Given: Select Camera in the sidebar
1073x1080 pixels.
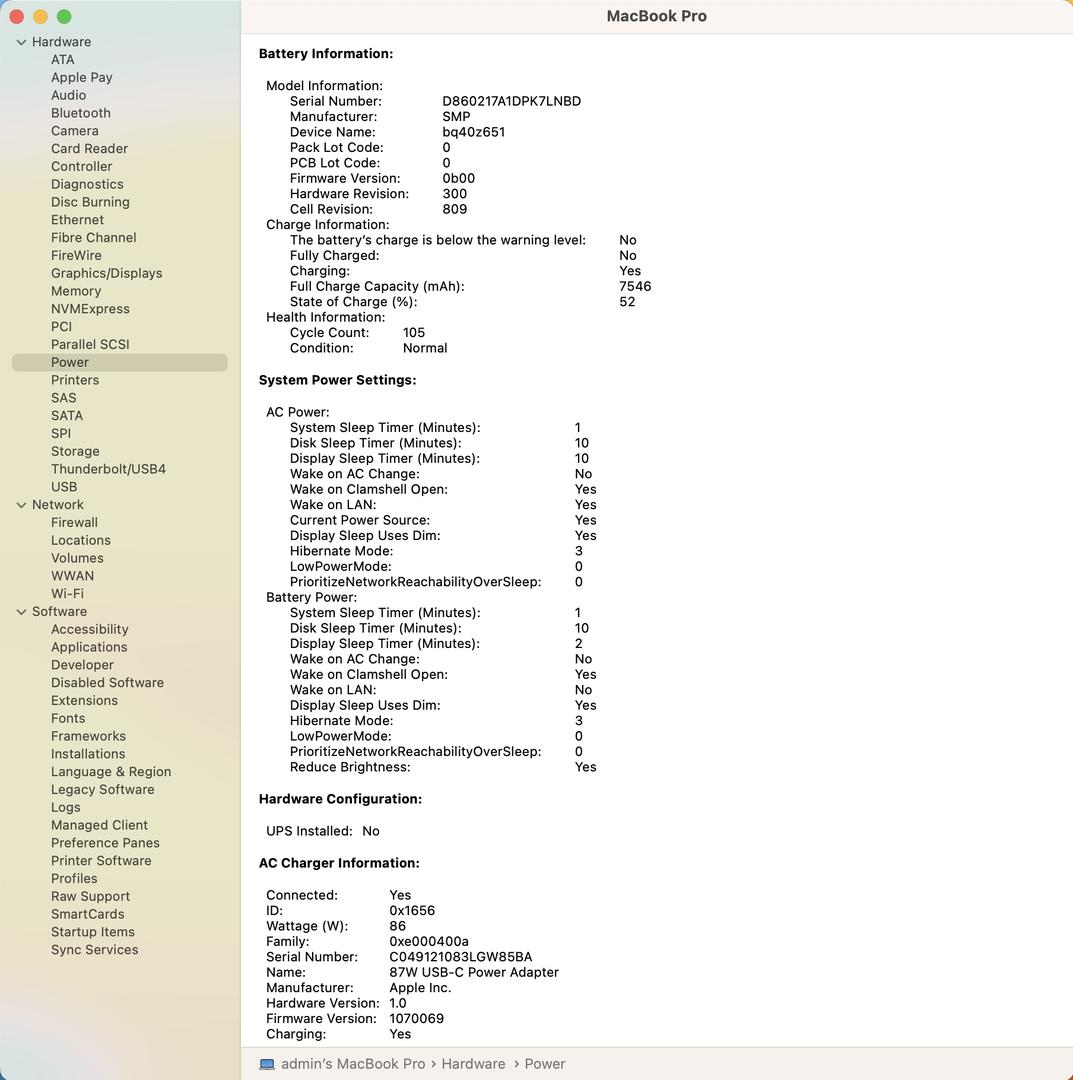Looking at the screenshot, I should tap(74, 131).
